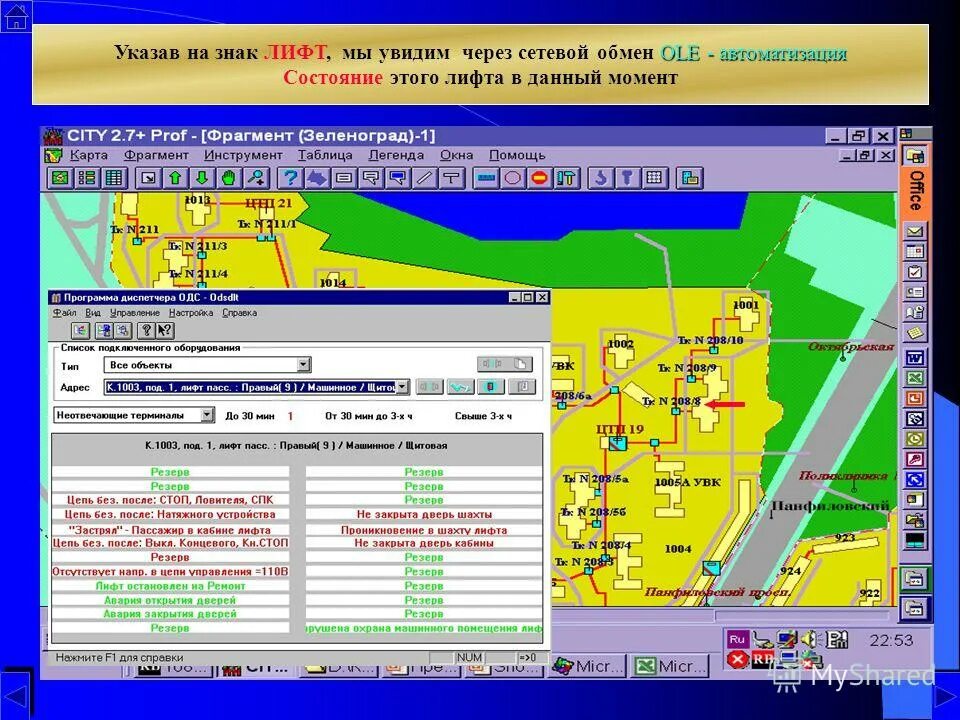Viewport: 960px width, 720px height.
Task: Select the blue ruler measure tool
Action: click(486, 178)
